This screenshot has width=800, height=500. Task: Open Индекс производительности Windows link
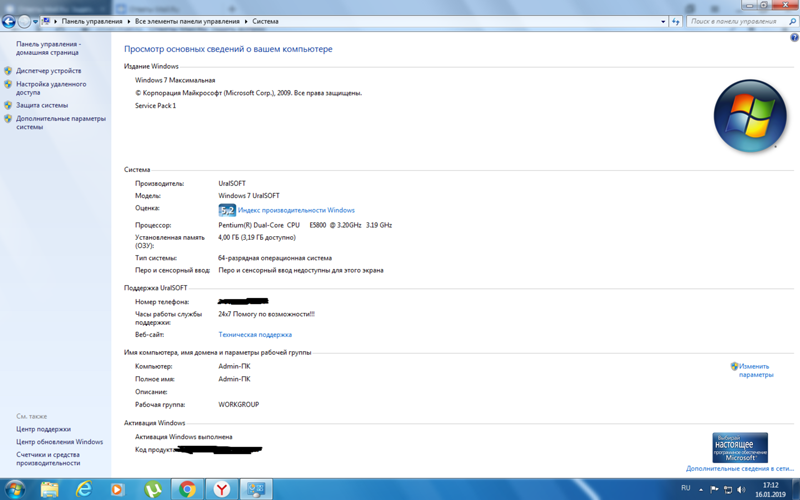point(296,210)
